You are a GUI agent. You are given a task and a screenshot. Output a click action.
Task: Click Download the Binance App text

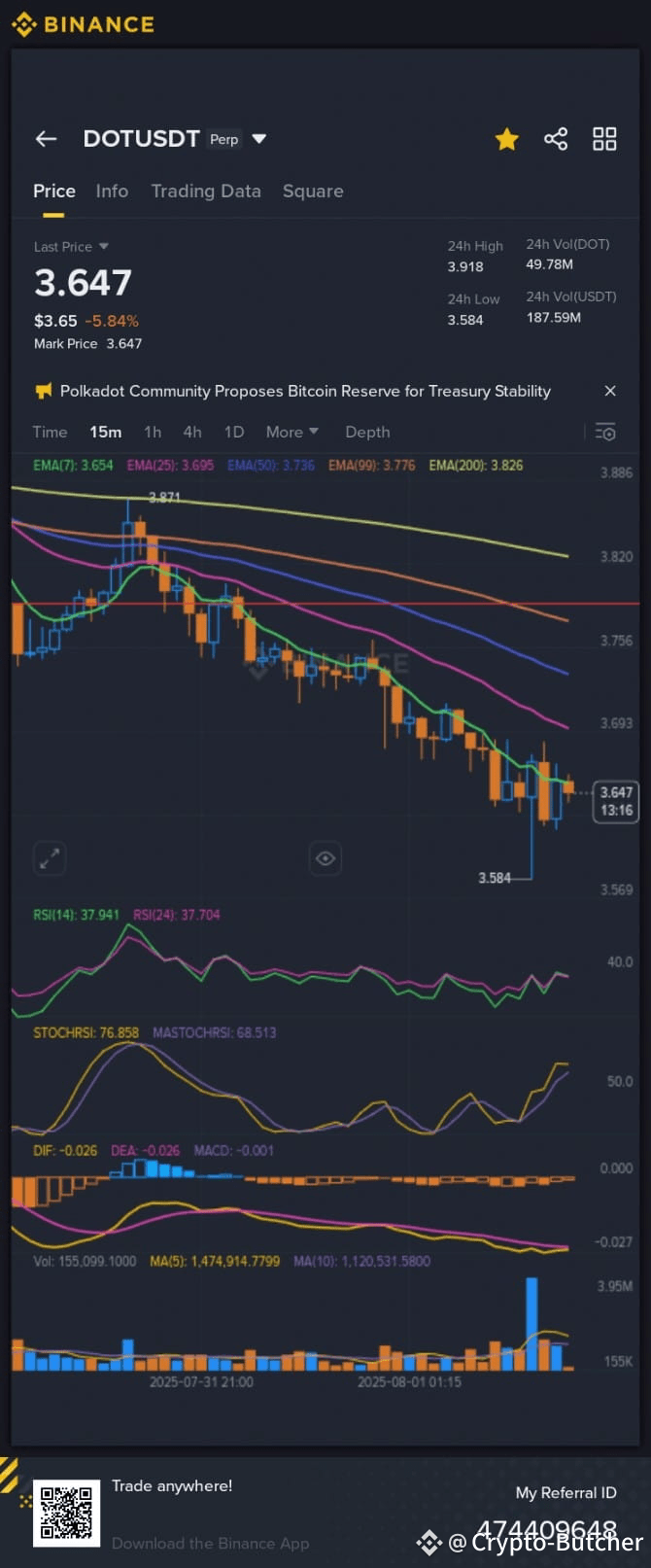(x=210, y=1543)
